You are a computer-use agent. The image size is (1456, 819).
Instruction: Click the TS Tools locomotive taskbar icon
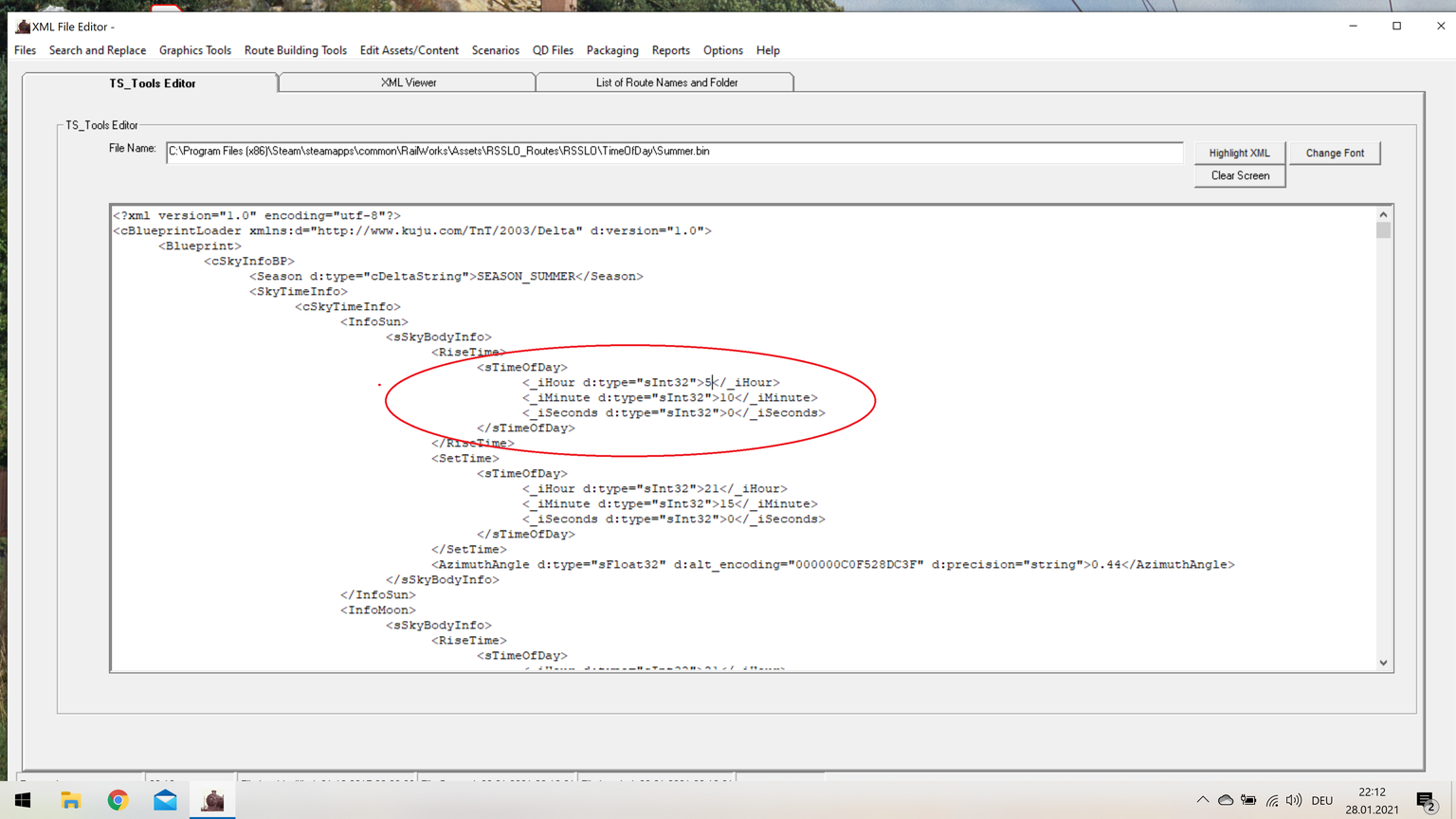click(212, 800)
